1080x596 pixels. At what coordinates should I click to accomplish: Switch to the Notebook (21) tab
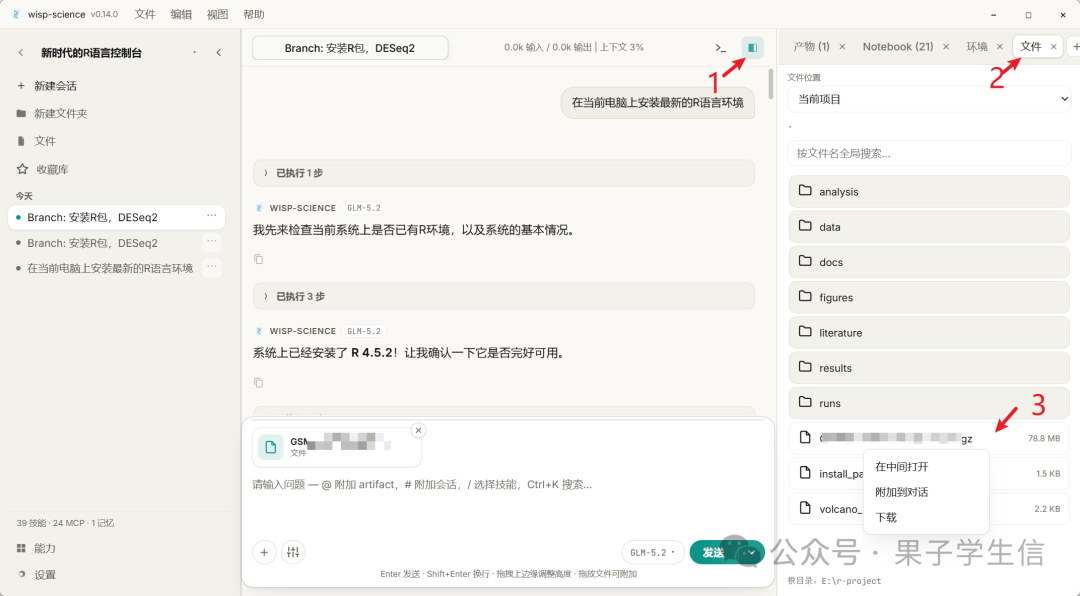(897, 46)
